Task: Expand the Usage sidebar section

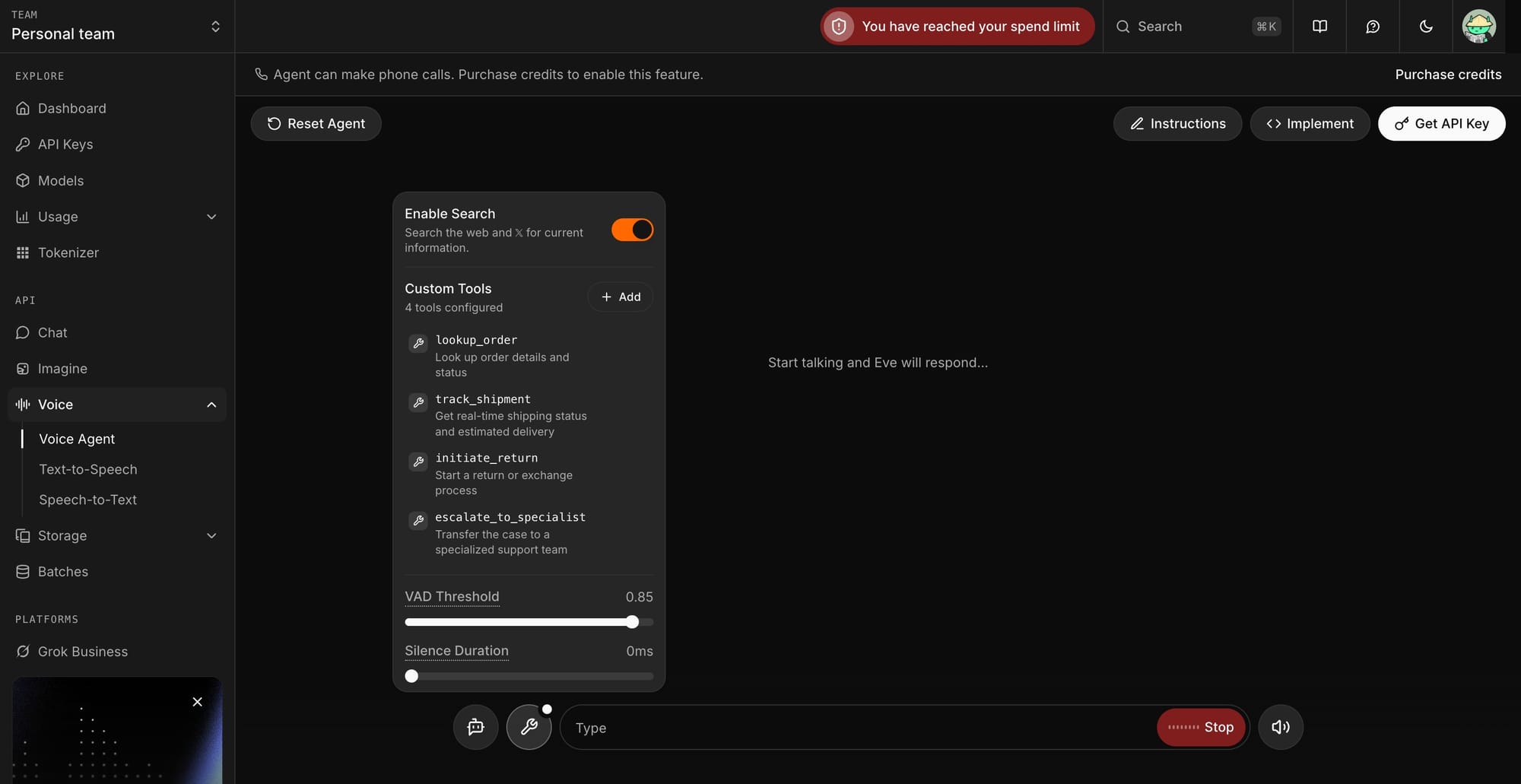Action: tap(211, 217)
